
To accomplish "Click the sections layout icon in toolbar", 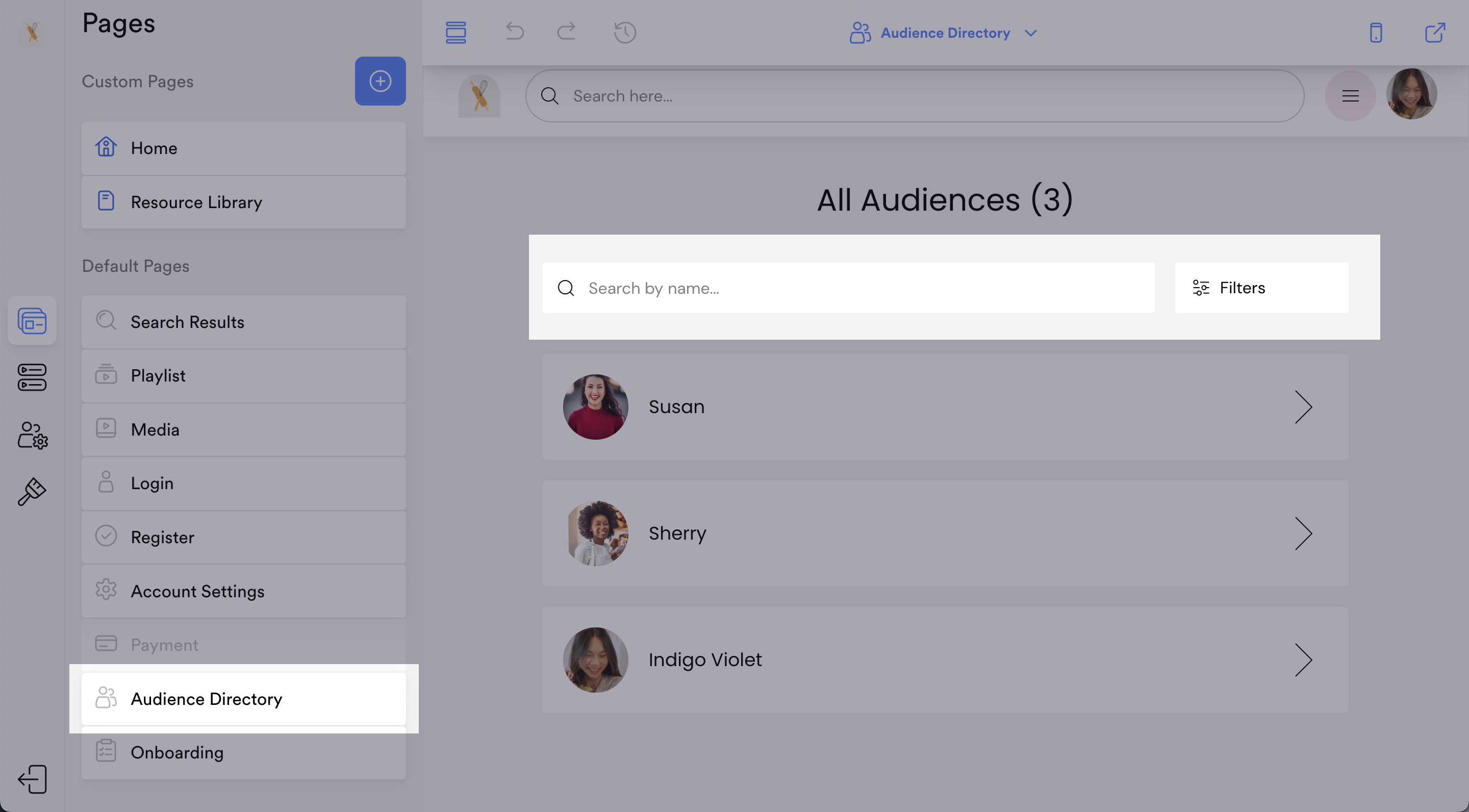I will (455, 33).
